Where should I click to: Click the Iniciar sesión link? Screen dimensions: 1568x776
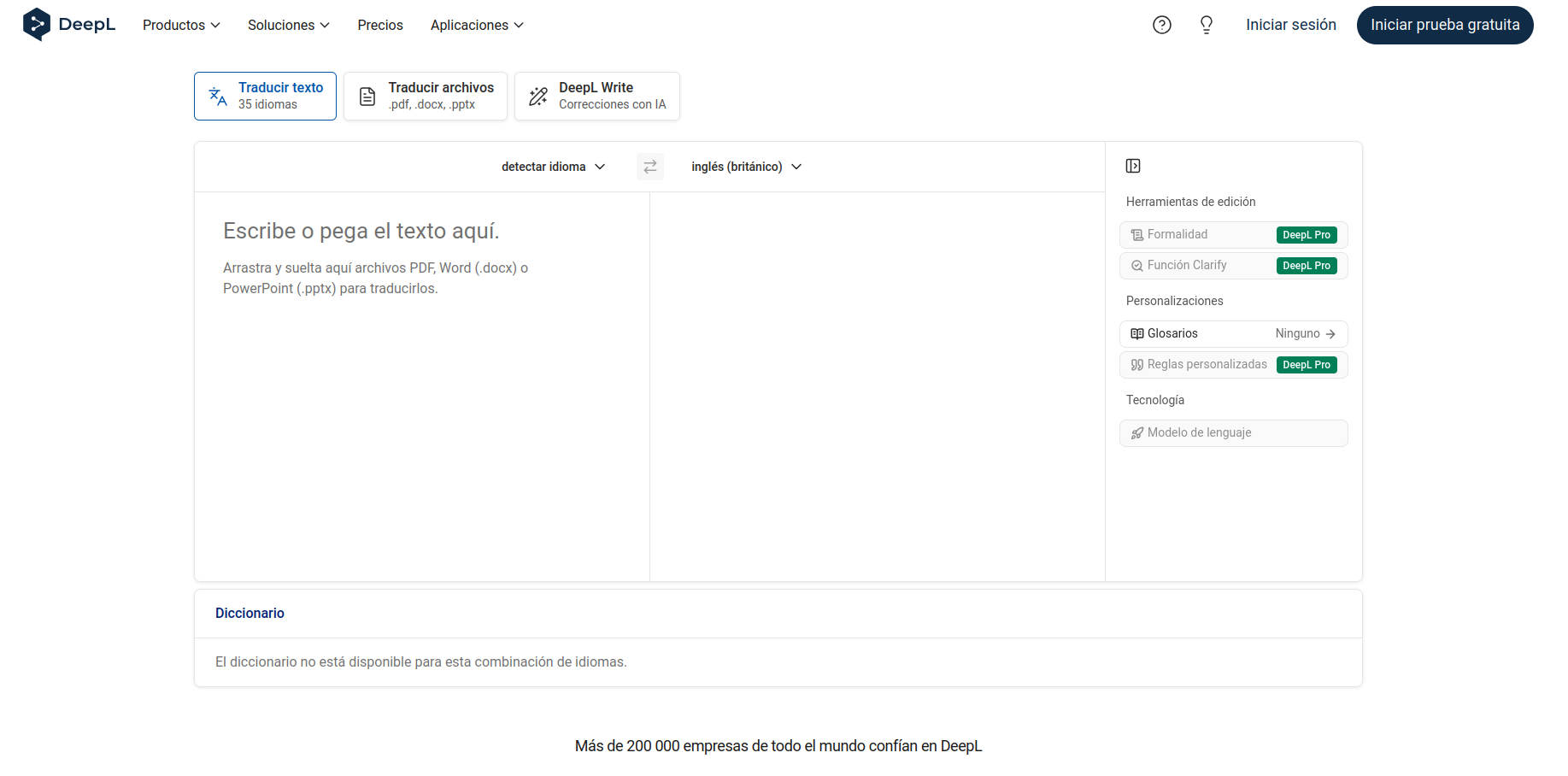tap(1290, 25)
